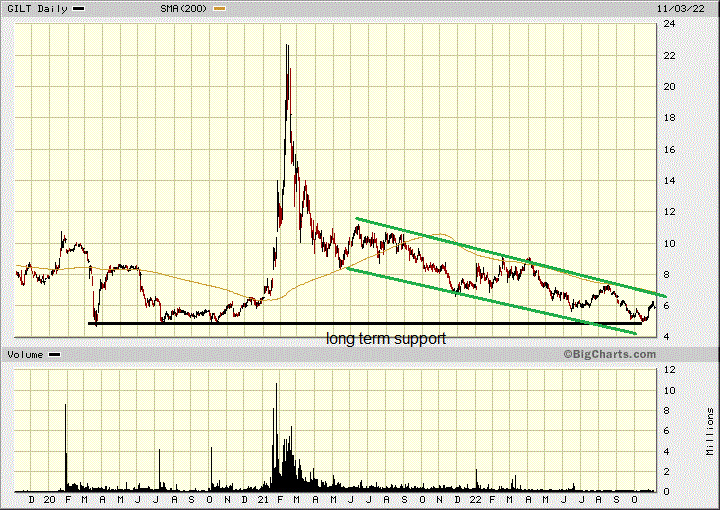
Task: Click price axis value 22
Action: 669,56
